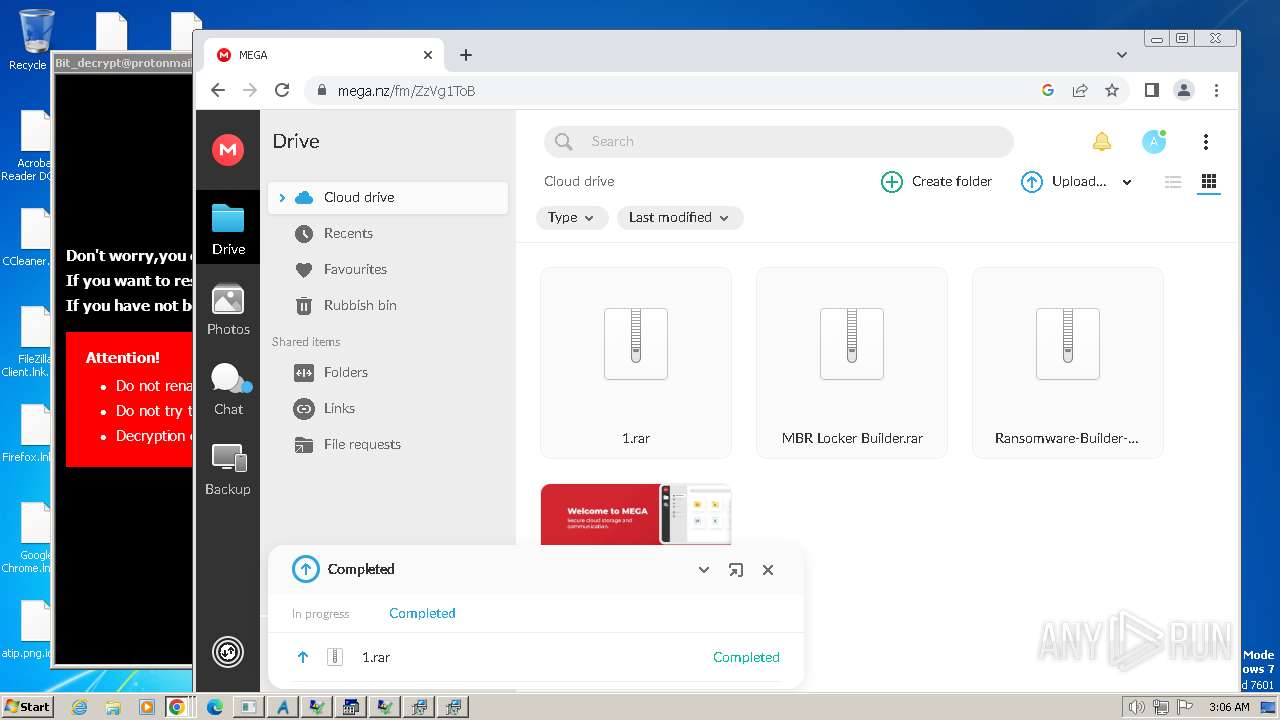The height and width of the screenshot is (720, 1280).
Task: Click the Chrome taskbar button
Action: tap(177, 707)
